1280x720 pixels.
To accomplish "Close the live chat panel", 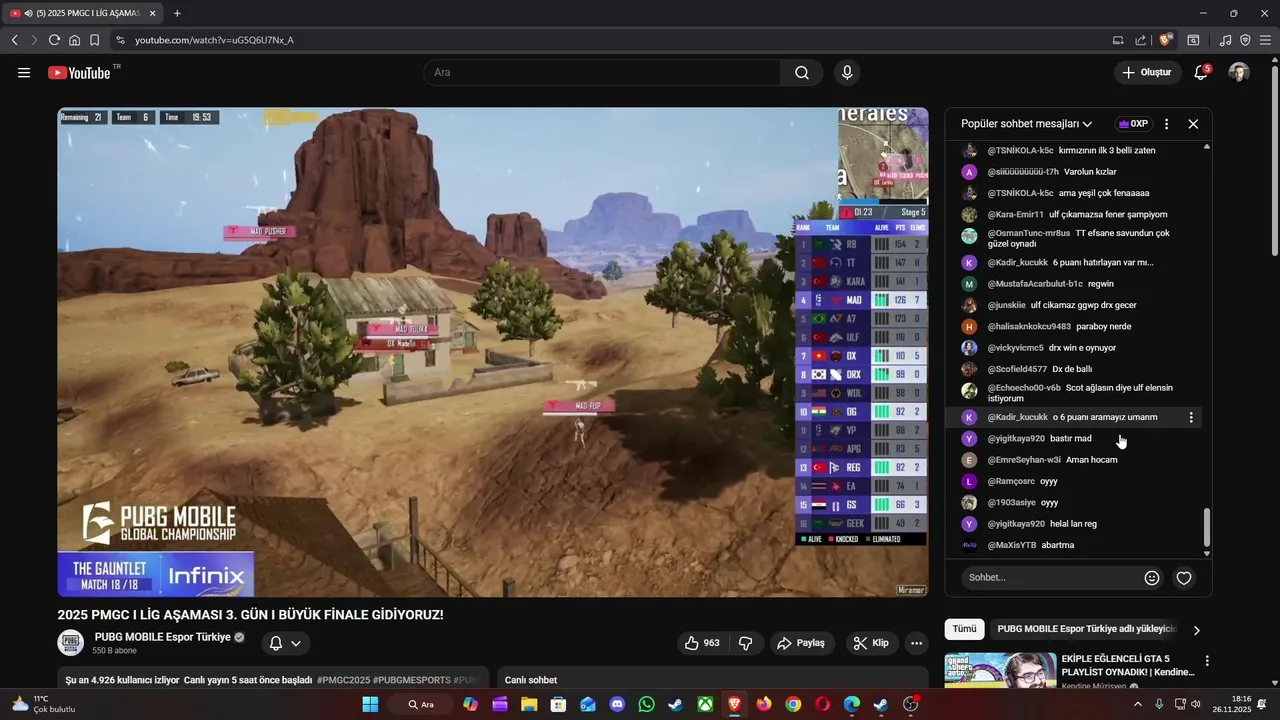I will (x=1193, y=124).
